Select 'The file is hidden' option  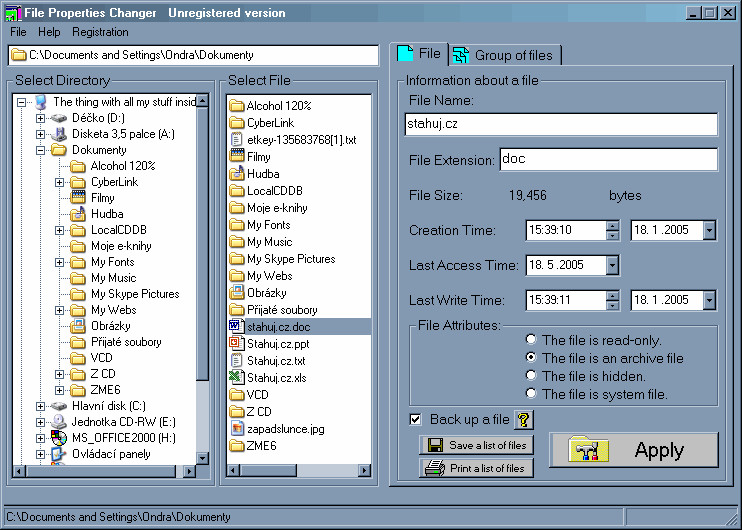point(531,375)
